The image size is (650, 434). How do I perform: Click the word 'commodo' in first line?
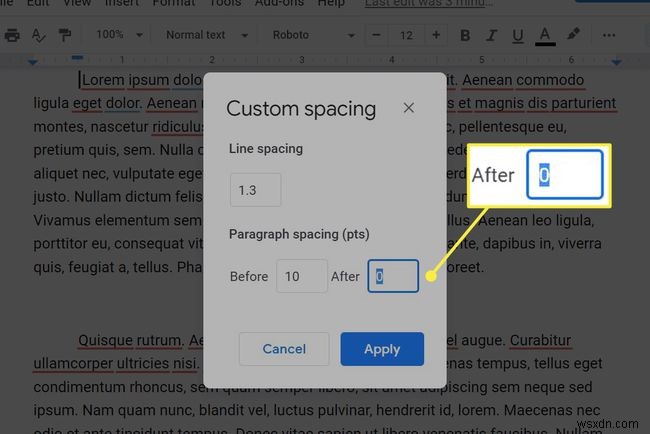click(x=550, y=80)
